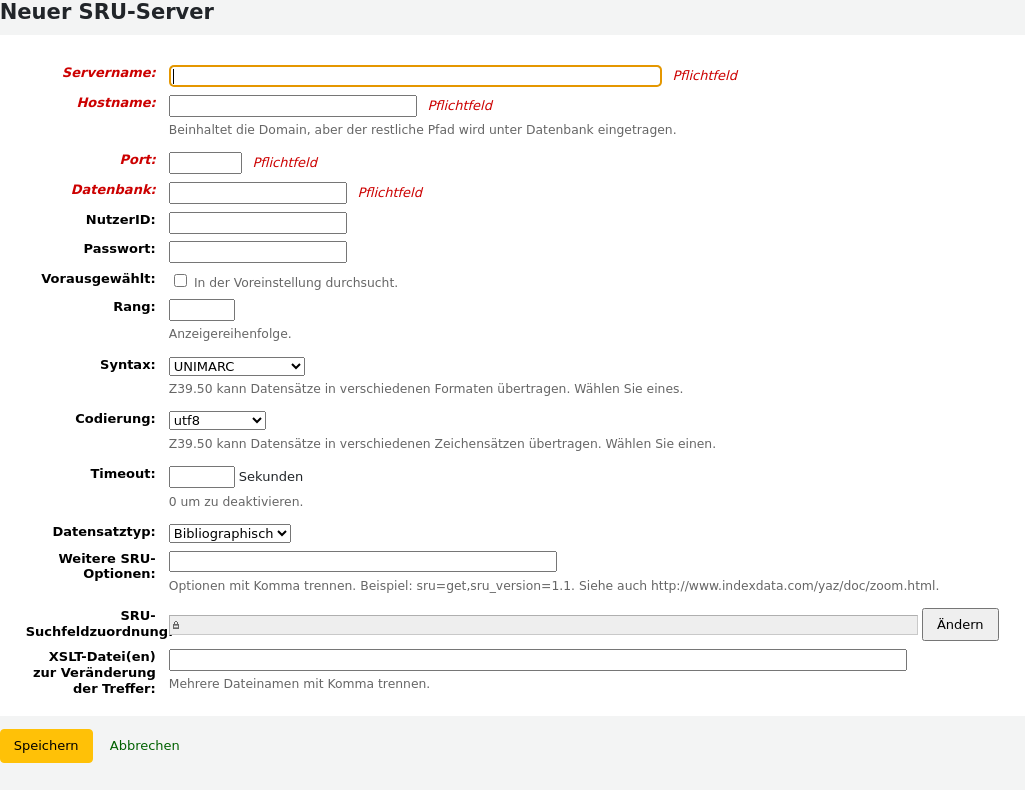Viewport: 1025px width, 790px height.
Task: Click the NutzerID input field
Action: [257, 222]
